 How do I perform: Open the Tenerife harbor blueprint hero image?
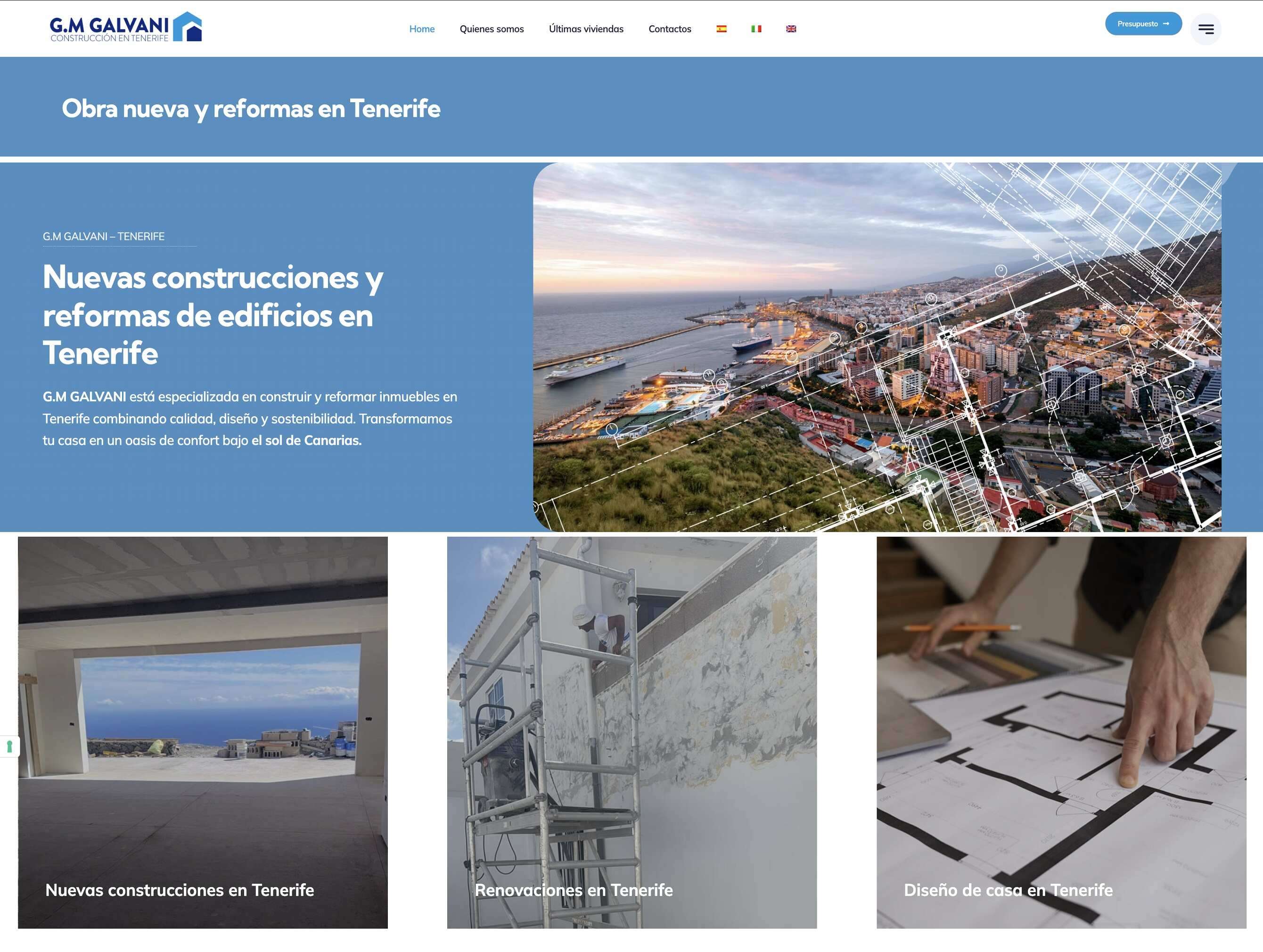(x=877, y=347)
